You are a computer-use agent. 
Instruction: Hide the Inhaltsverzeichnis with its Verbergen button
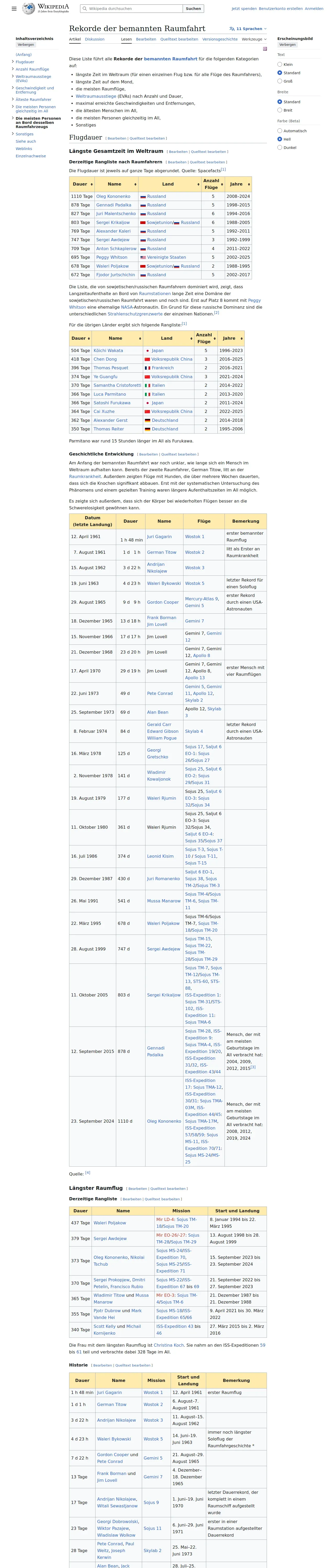[x=26, y=45]
